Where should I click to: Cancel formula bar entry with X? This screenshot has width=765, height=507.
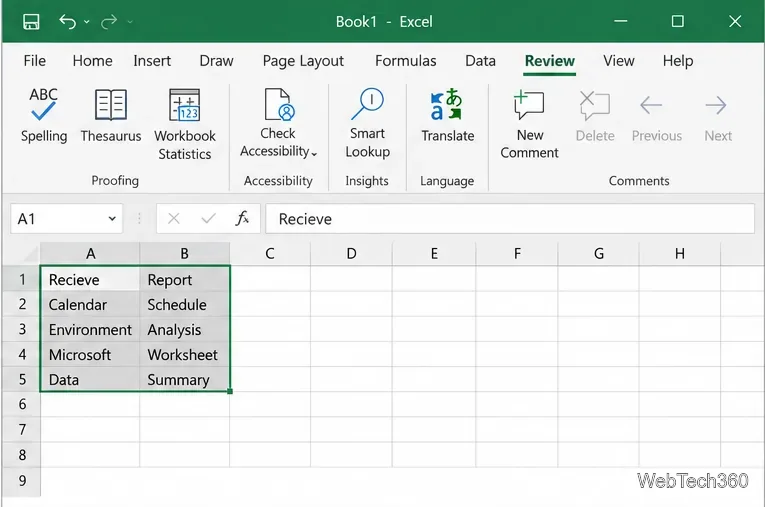174,218
